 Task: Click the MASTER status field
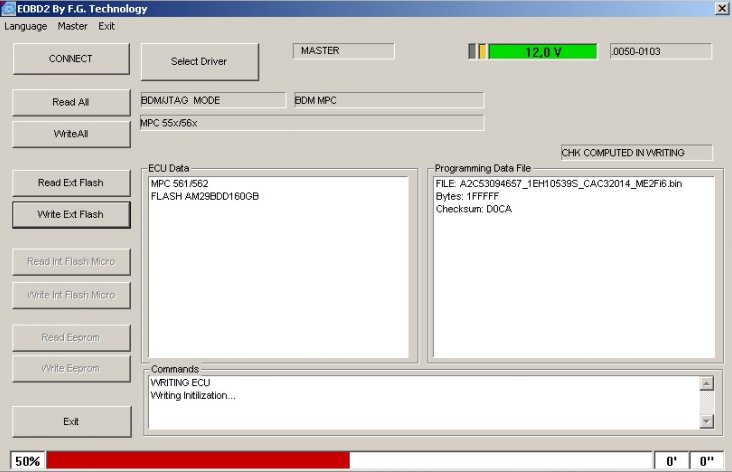pos(344,51)
